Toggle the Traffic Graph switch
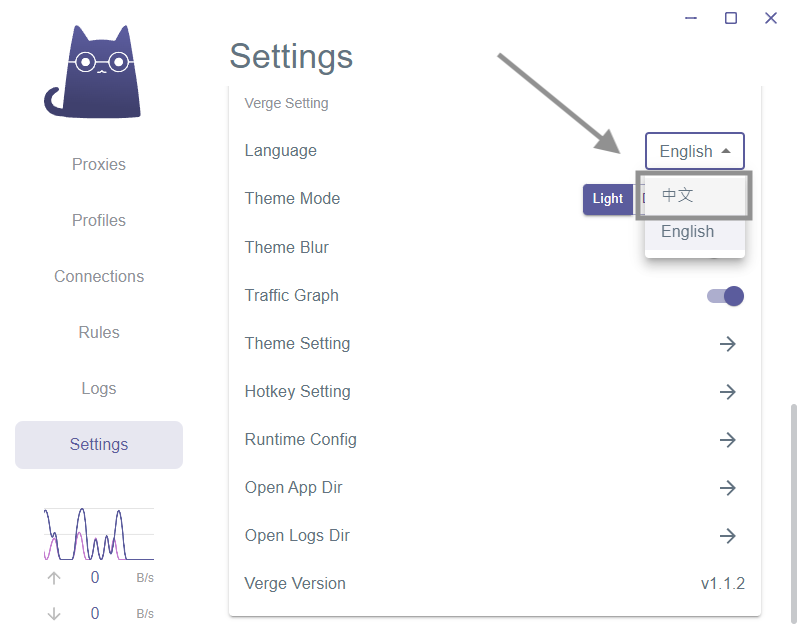Viewport: 797px width, 631px height. tap(725, 296)
